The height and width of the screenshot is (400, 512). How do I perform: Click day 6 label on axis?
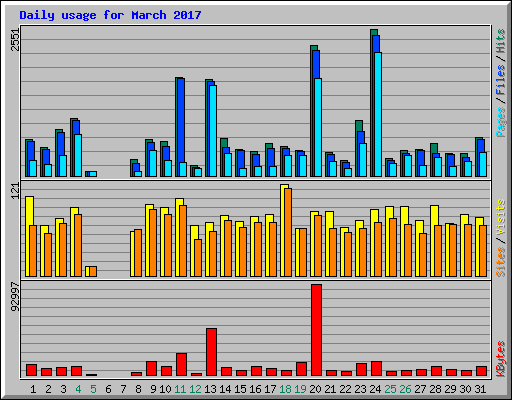pyautogui.click(x=108, y=389)
